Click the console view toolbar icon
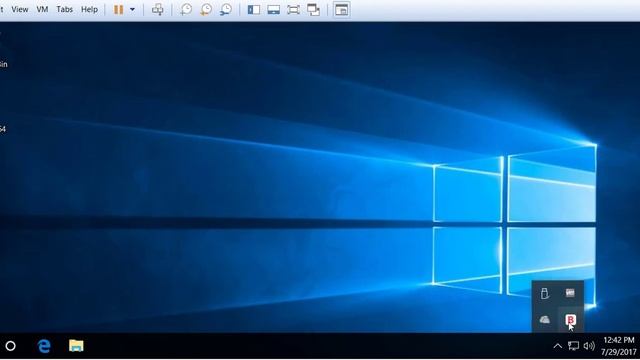640x360 pixels. 342,10
